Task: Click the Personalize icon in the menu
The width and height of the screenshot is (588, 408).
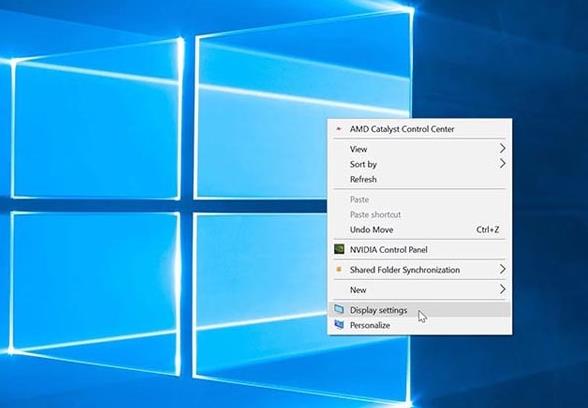Action: point(339,324)
